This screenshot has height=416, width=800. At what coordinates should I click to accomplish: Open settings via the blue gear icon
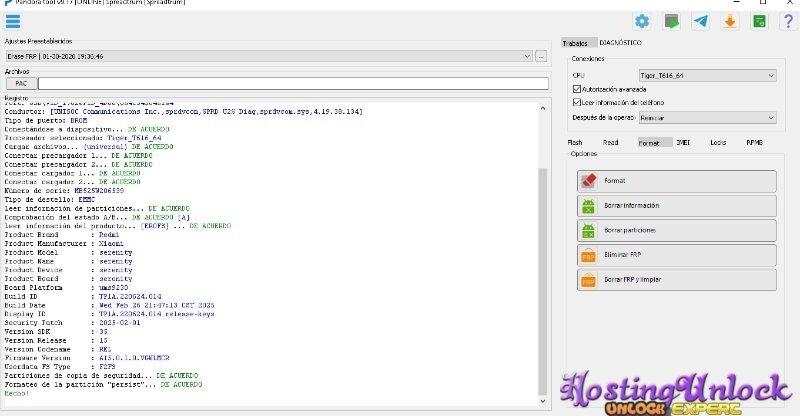(642, 22)
